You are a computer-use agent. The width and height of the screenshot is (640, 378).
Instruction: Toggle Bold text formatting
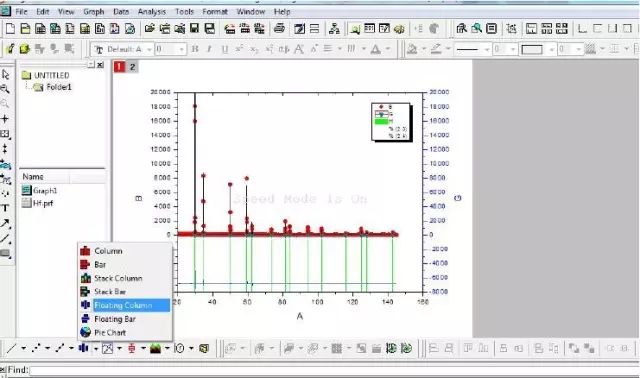point(195,49)
